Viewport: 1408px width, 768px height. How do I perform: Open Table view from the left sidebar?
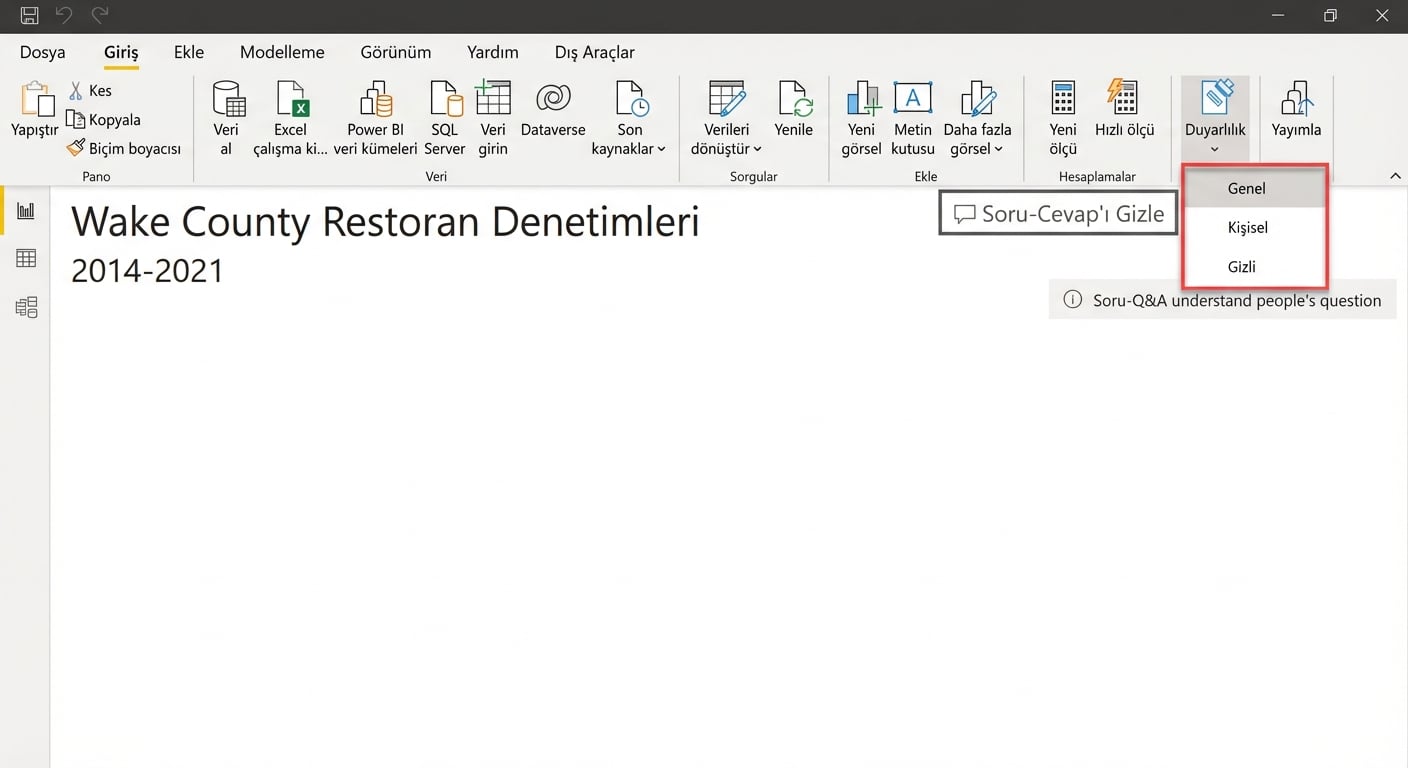point(25,258)
